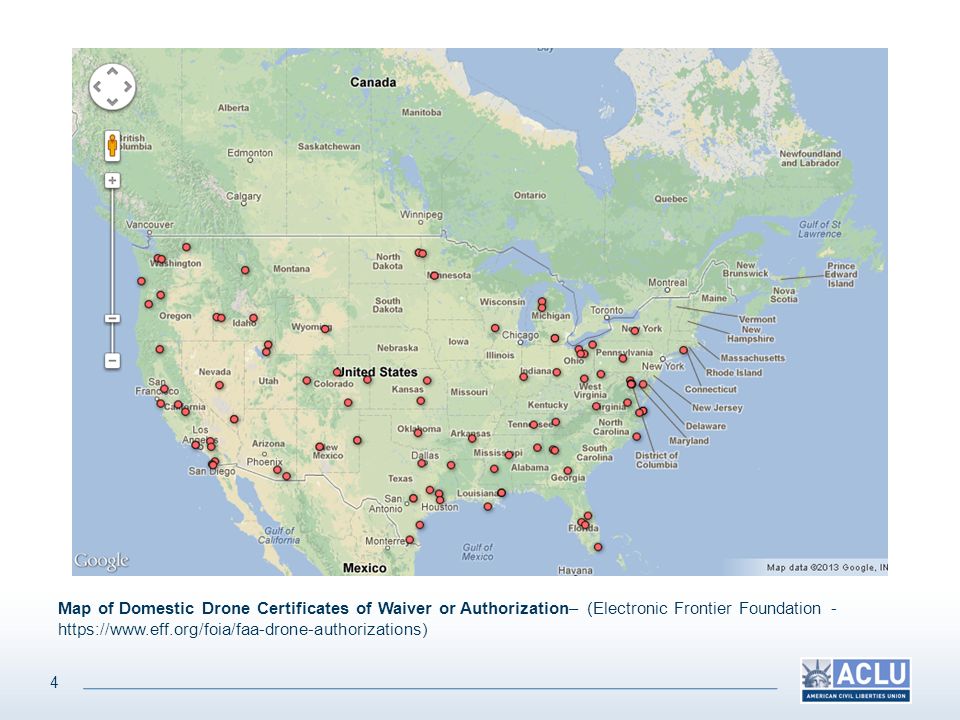This screenshot has height=720, width=960.
Task: Pan map right with right arrow
Action: [127, 87]
